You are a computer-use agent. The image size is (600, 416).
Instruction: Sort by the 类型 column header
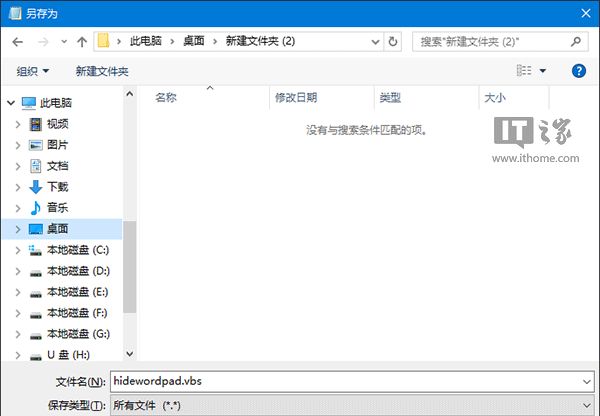coord(390,98)
